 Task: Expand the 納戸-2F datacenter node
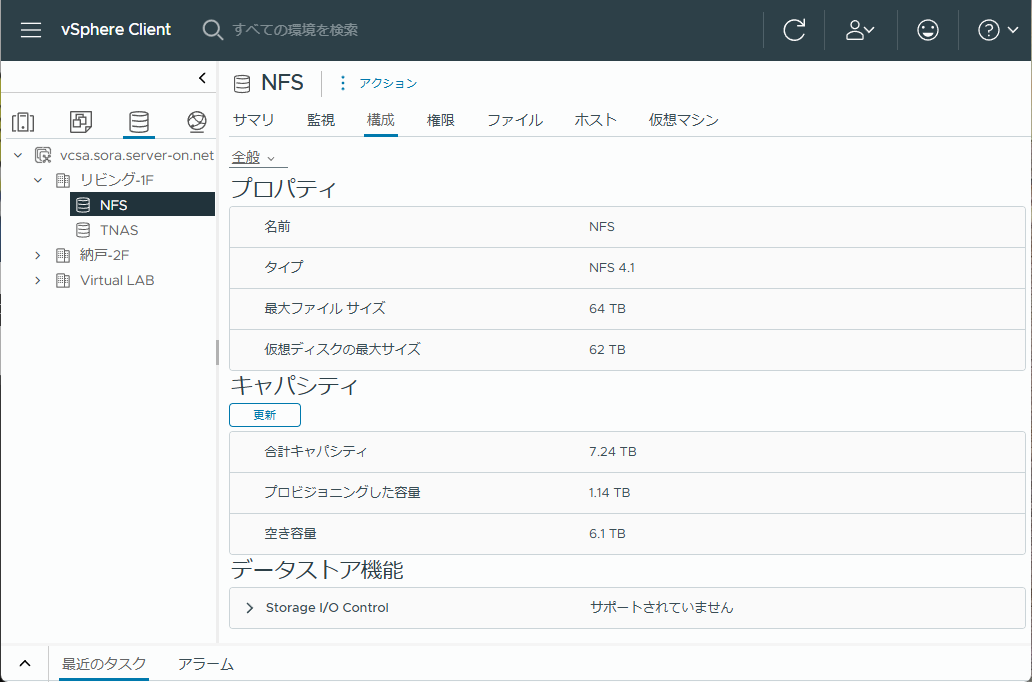click(x=38, y=255)
